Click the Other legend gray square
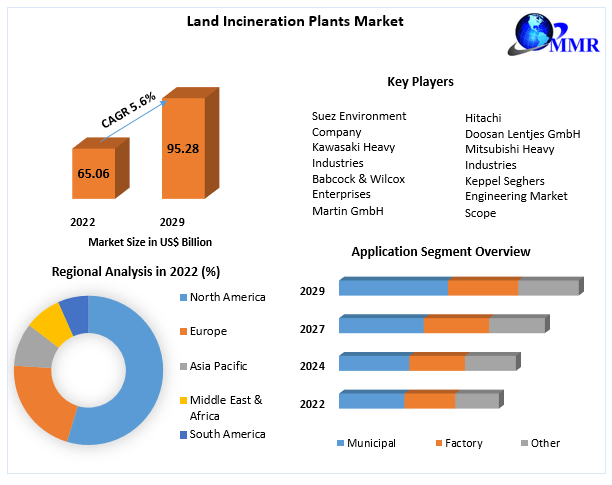This screenshot has width=612, height=485. click(524, 443)
